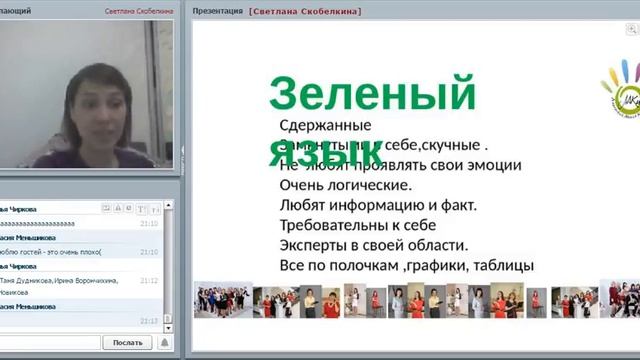The width and height of the screenshot is (640, 360).
Task: Click the chat scrollbar down arrow
Action: [x=168, y=328]
